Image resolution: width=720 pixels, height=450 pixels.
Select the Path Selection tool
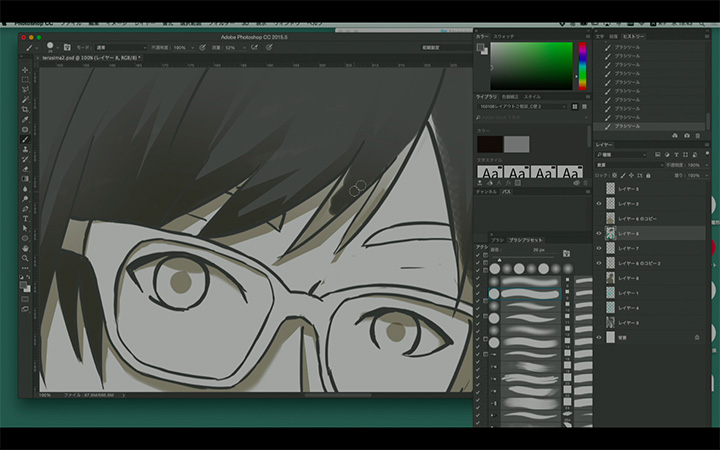click(x=25, y=228)
